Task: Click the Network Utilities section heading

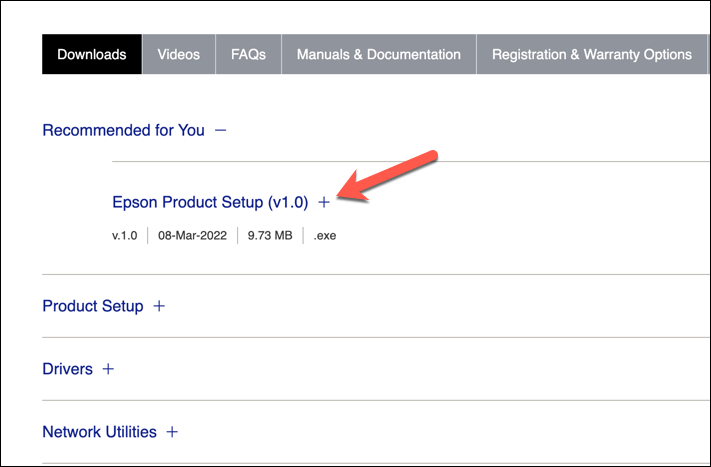Action: 99,432
